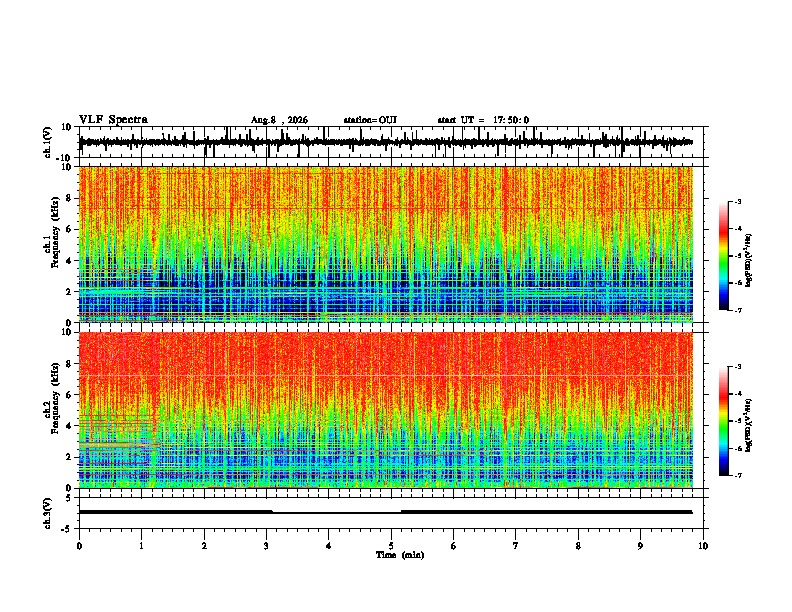The height and width of the screenshot is (612, 792).
Task: Click the ch.2 frequency axis tick "2"
Action: pos(69,457)
